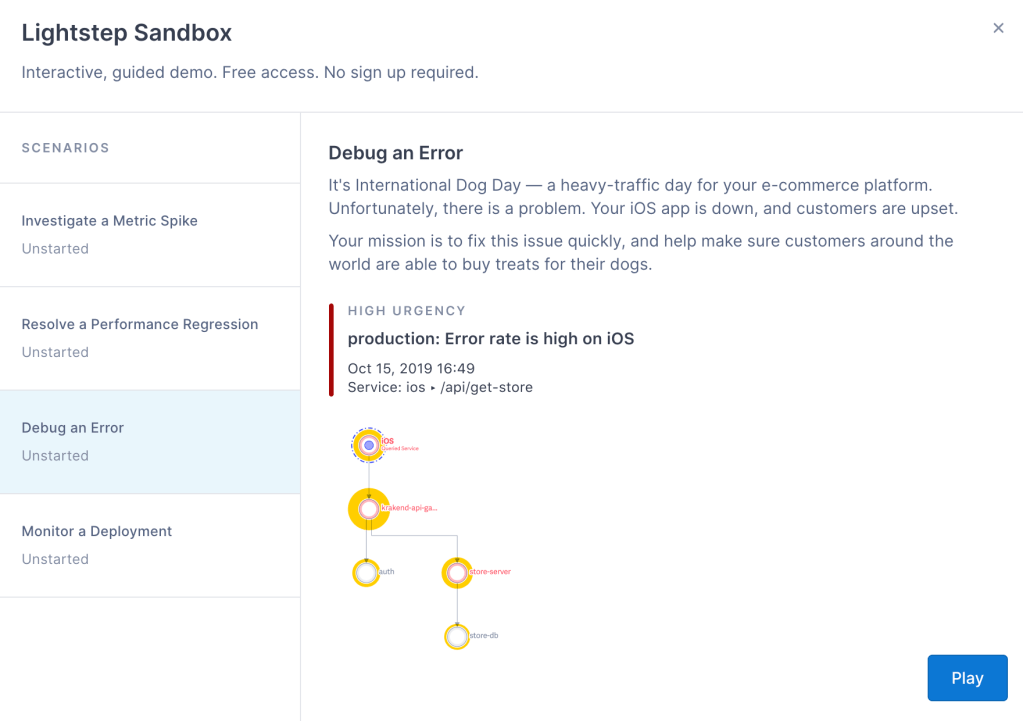Close the Lightstep Sandbox dialog
Screen dimensions: 1023x721
998,28
